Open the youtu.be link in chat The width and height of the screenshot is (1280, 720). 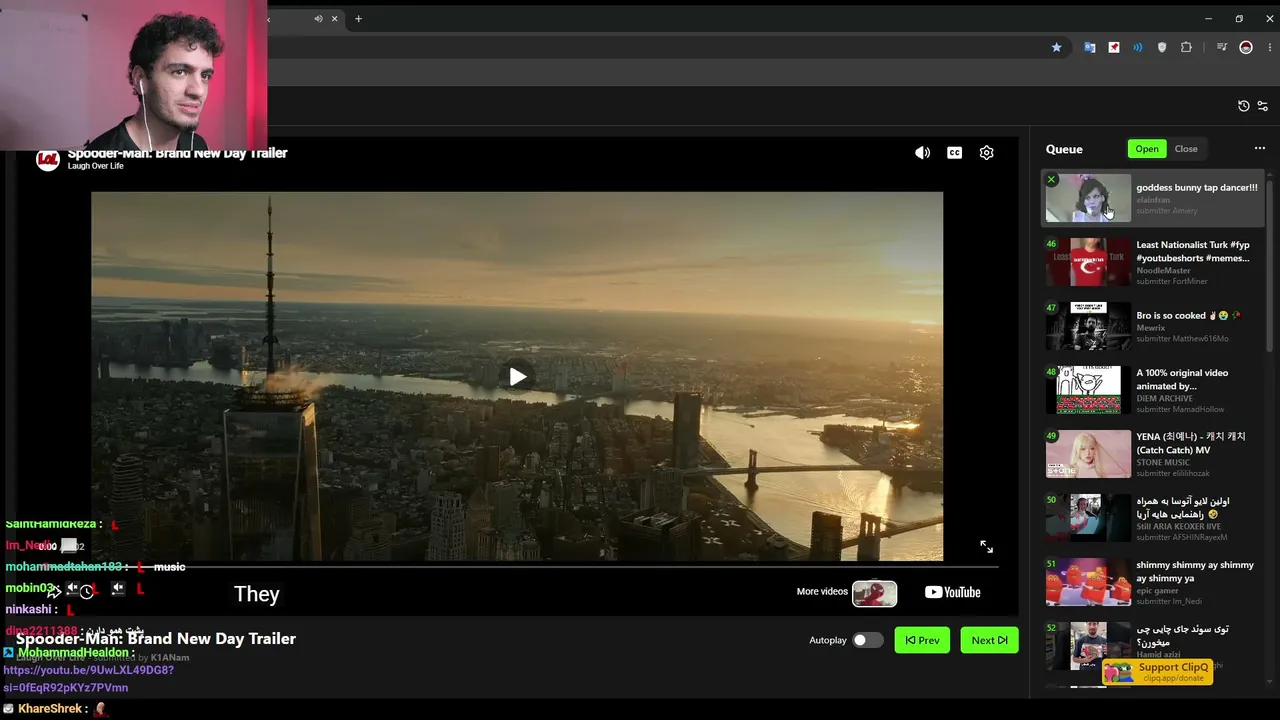coord(88,679)
